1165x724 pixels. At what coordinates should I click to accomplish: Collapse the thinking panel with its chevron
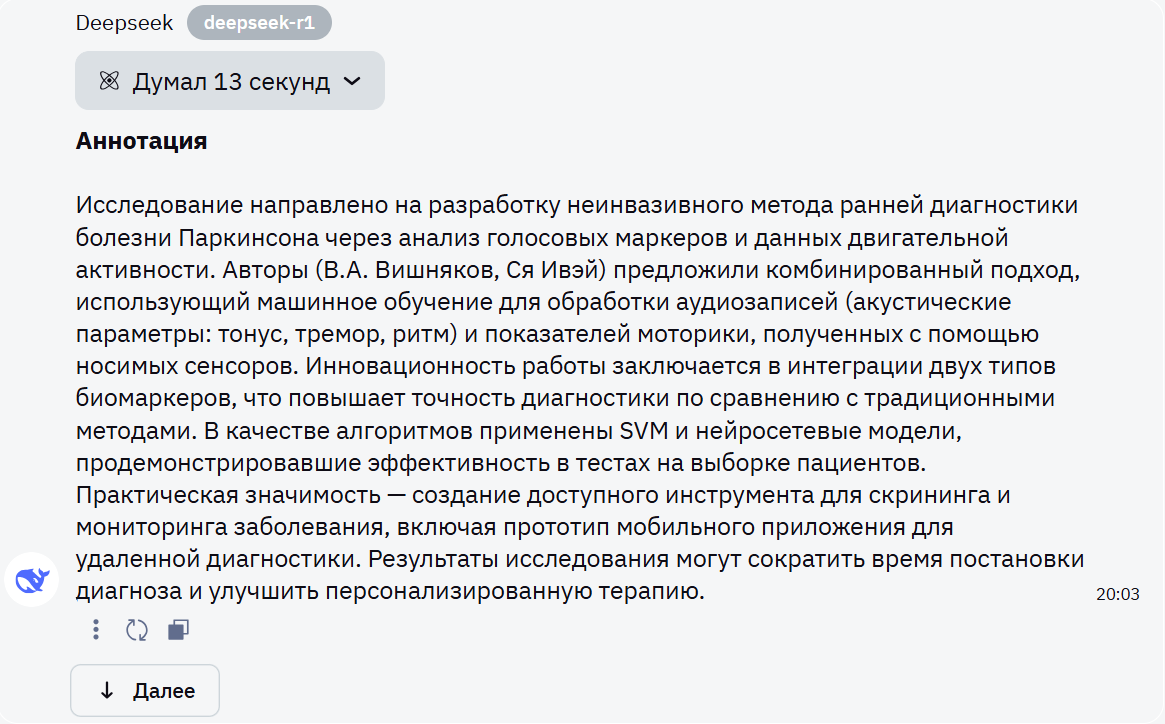tap(349, 80)
